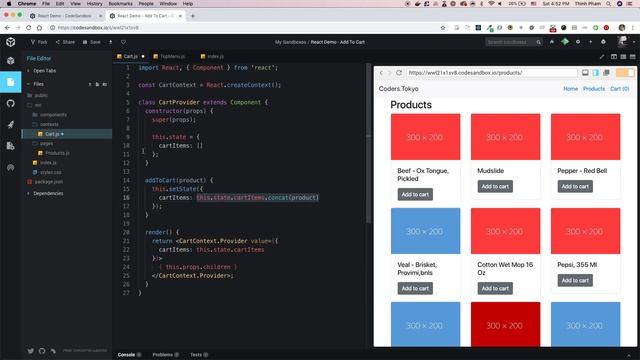Expand the components folder
The width and height of the screenshot is (640, 360).
click(x=50, y=115)
